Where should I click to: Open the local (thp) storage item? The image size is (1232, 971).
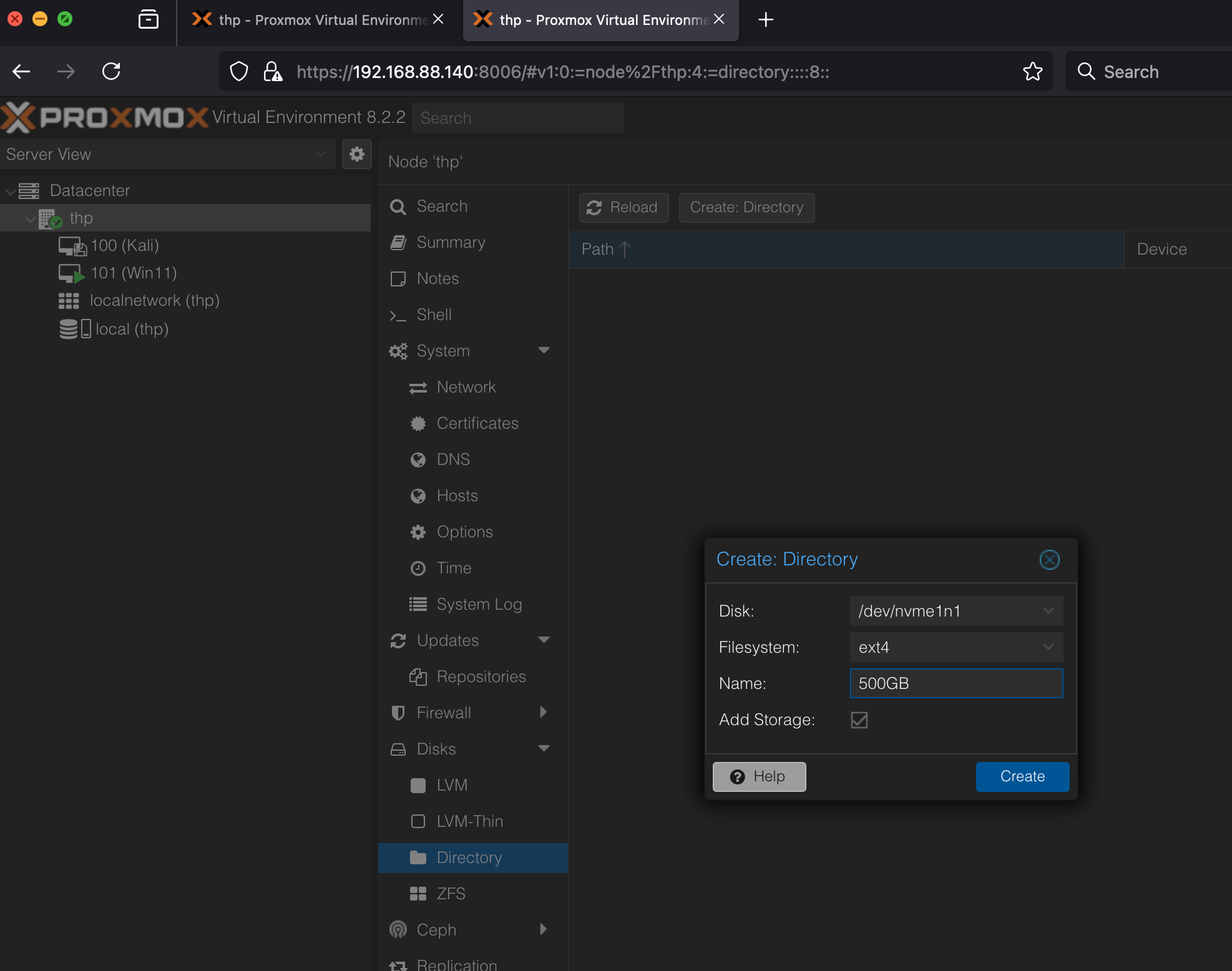(131, 329)
